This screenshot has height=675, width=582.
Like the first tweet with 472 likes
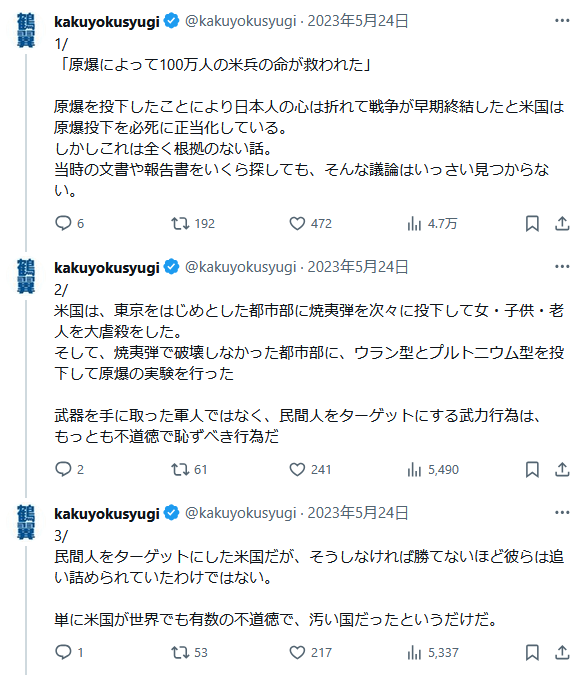tap(310, 223)
